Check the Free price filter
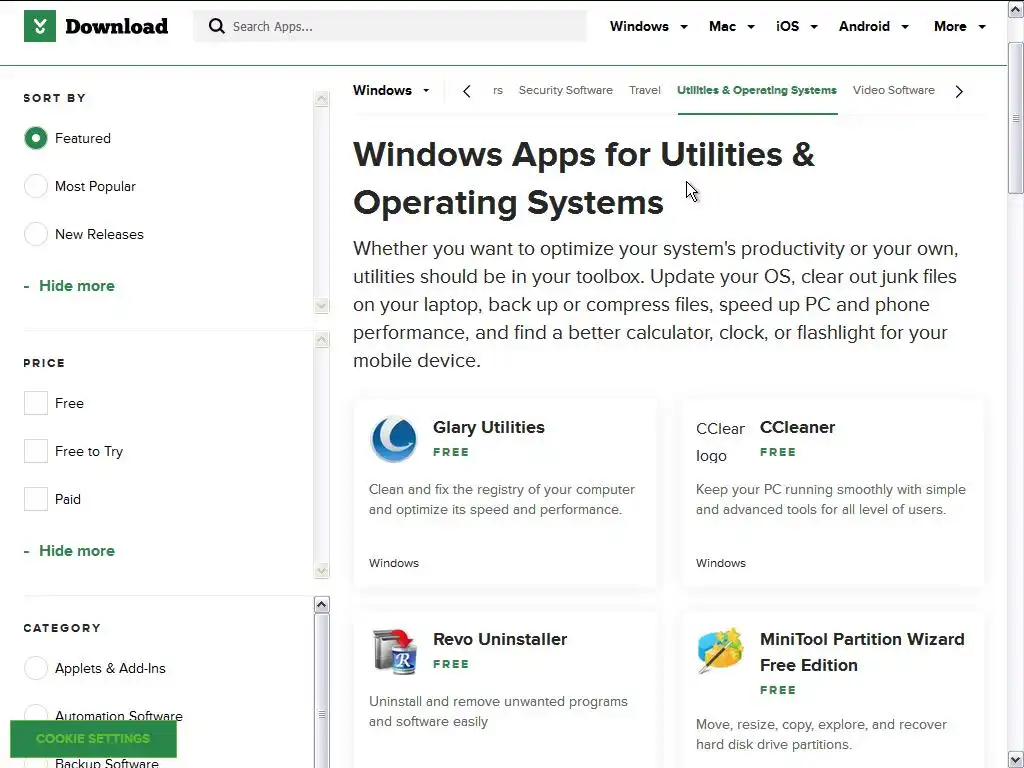The width and height of the screenshot is (1024, 768). [x=36, y=403]
